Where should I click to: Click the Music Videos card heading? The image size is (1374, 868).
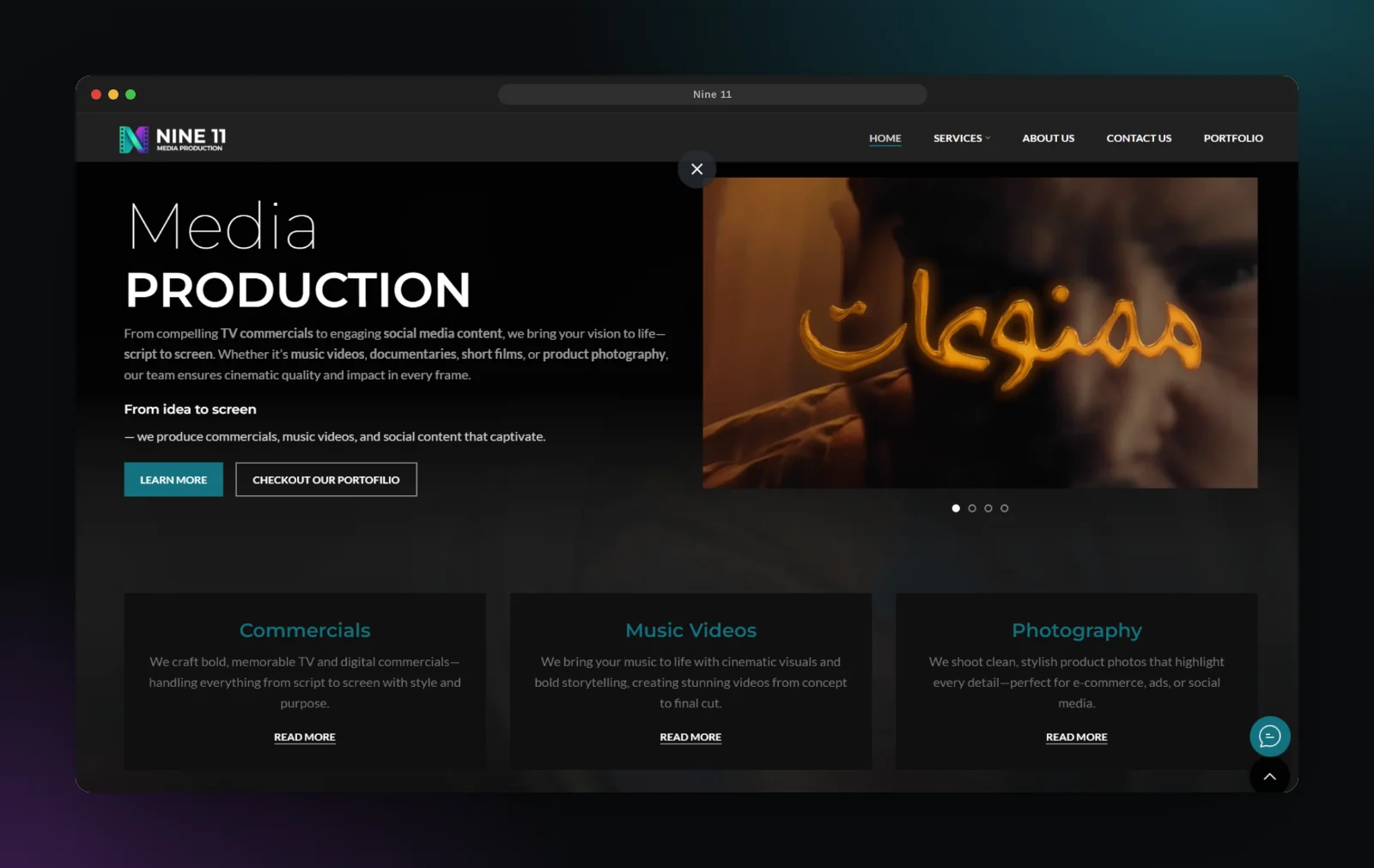pyautogui.click(x=691, y=630)
